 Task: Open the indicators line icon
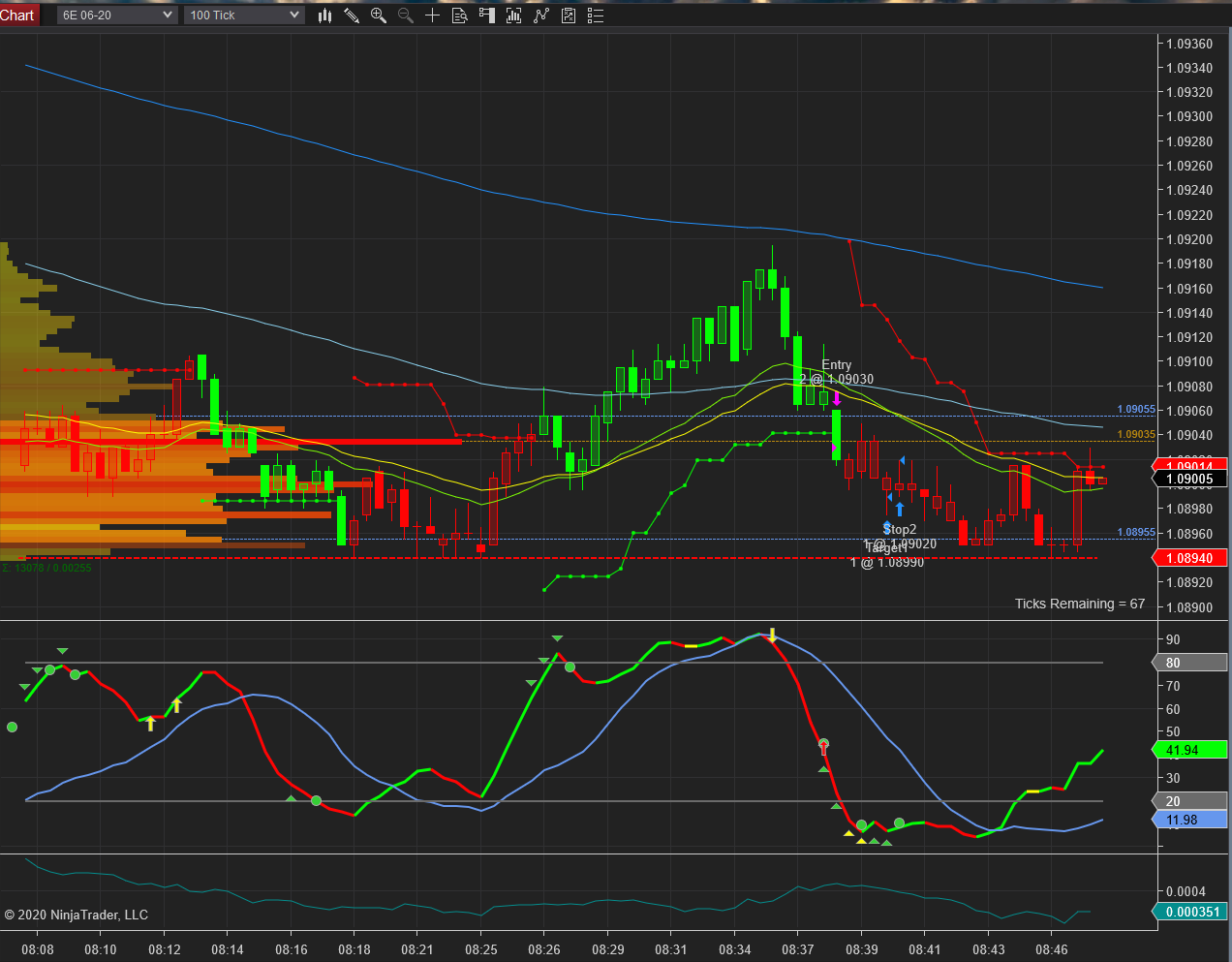541,16
